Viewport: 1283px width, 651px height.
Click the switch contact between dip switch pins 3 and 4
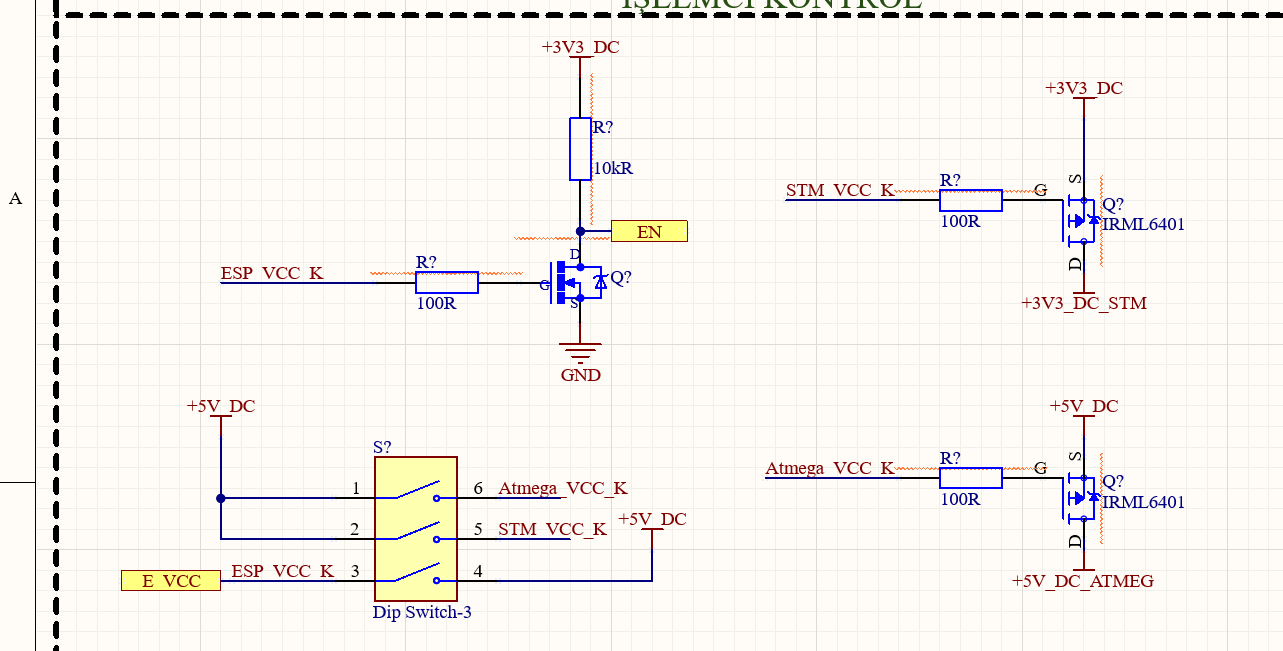(416, 574)
